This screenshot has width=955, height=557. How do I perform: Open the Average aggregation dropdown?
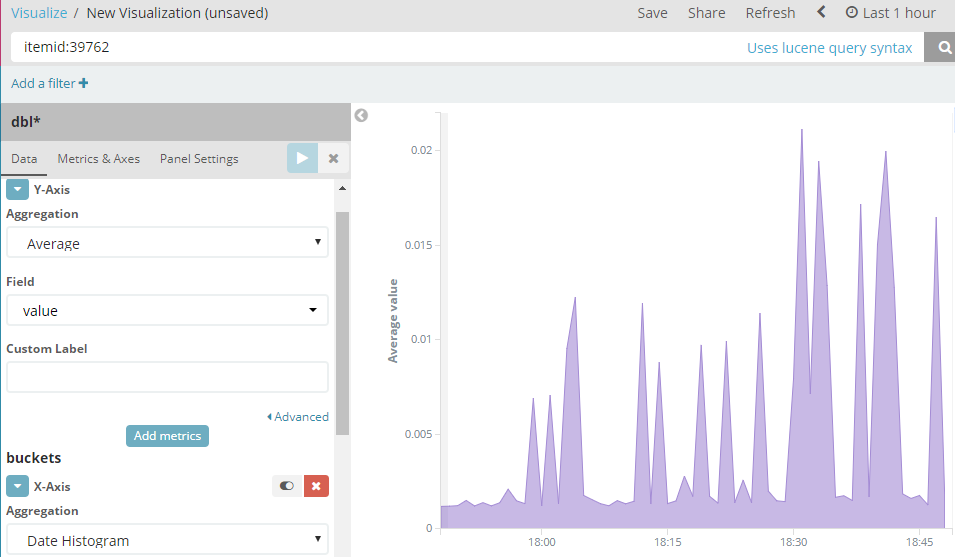(x=167, y=243)
